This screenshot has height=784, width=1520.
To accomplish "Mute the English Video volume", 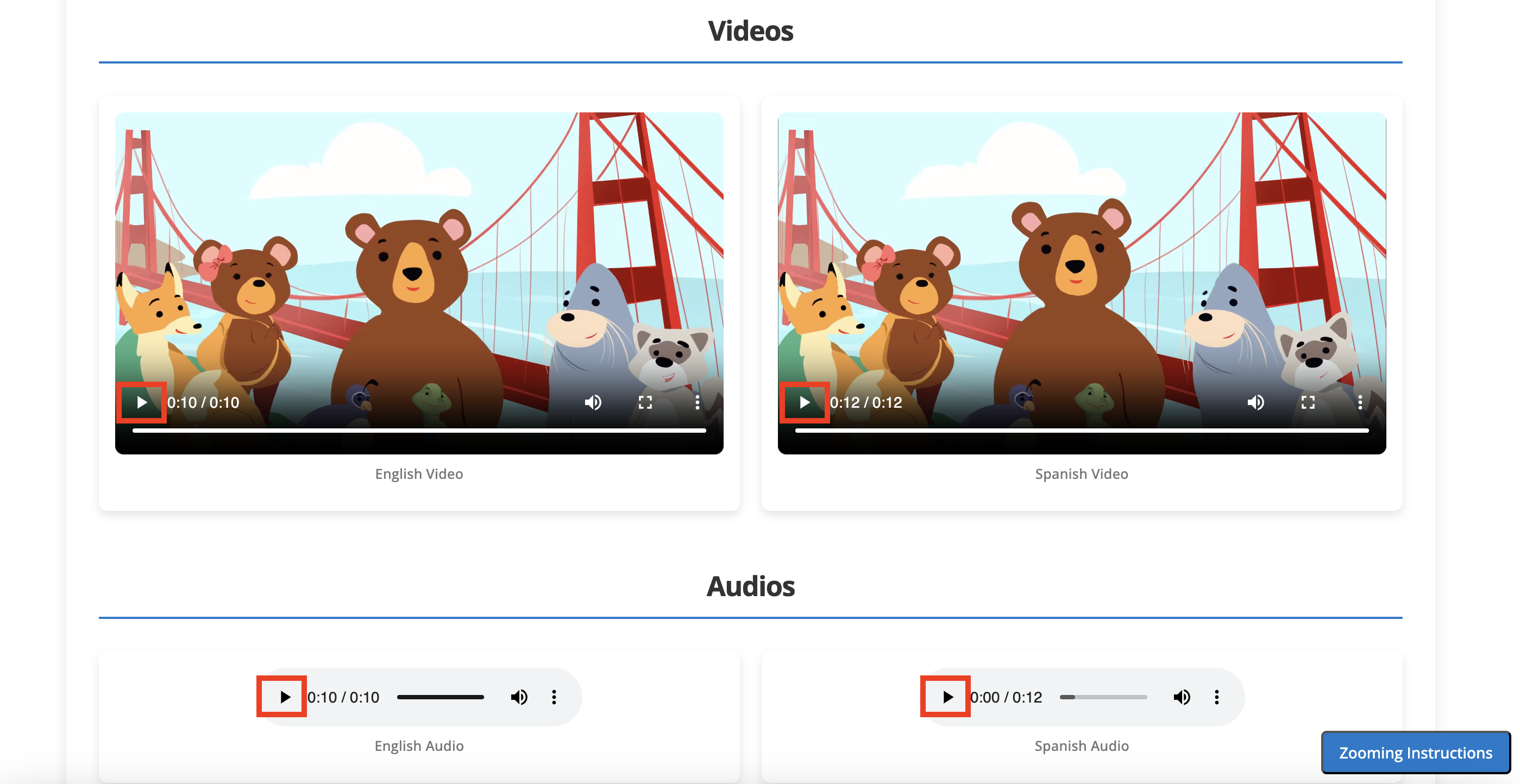I will pyautogui.click(x=593, y=402).
